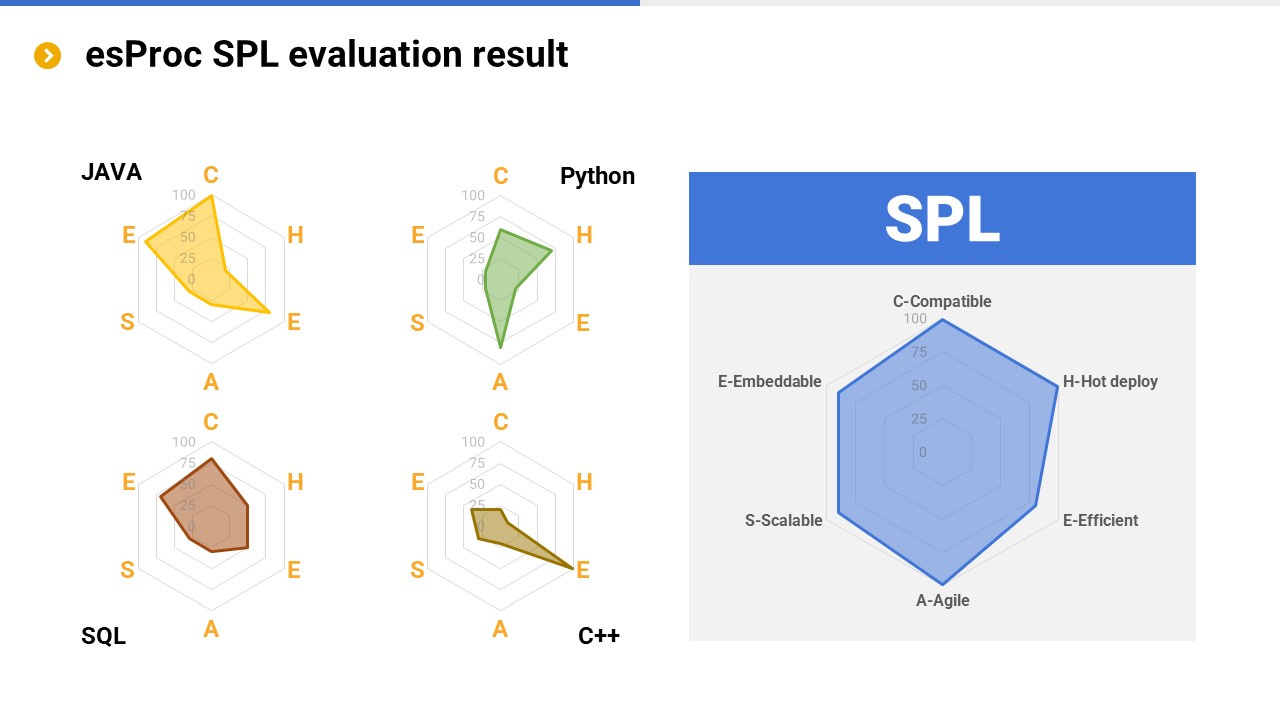
Task: Select the large blue SPL radar polygon
Action: pyautogui.click(x=942, y=450)
